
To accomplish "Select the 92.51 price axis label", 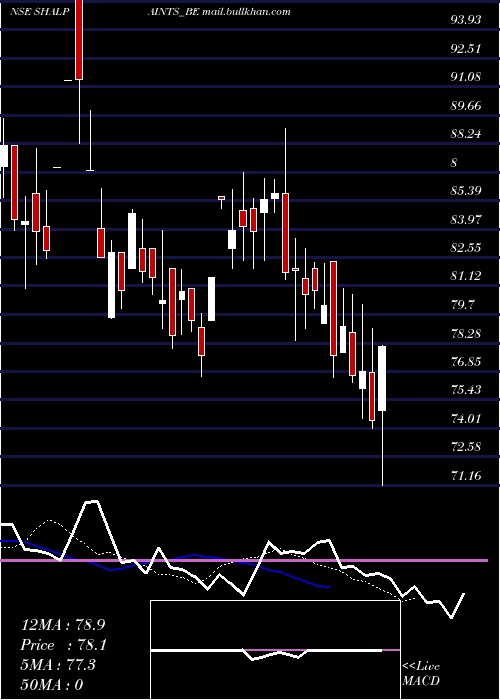I will tap(466, 48).
